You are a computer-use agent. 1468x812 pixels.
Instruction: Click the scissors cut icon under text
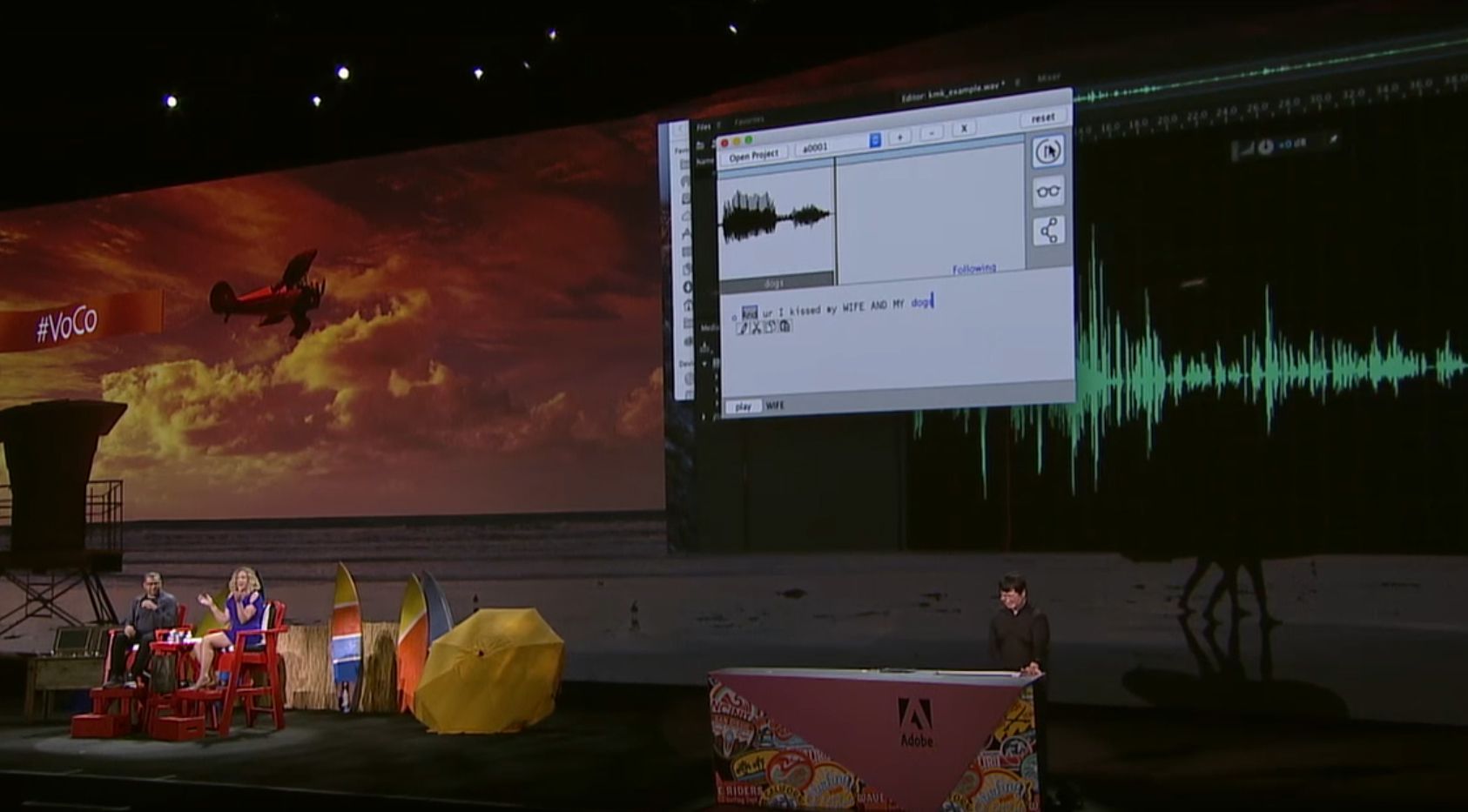pos(756,327)
